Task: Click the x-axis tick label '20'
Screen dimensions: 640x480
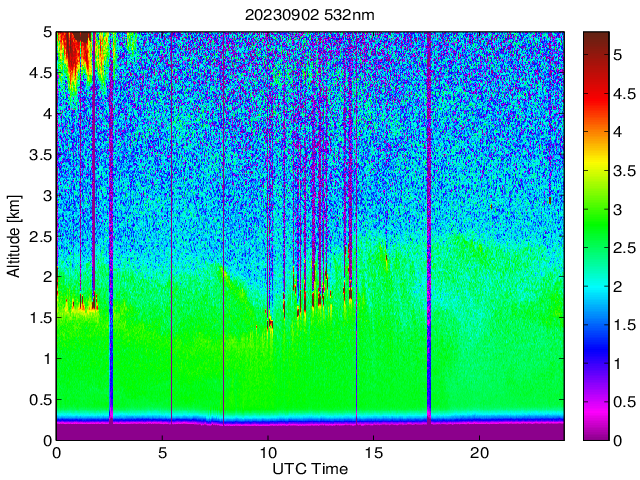Action: point(479,453)
